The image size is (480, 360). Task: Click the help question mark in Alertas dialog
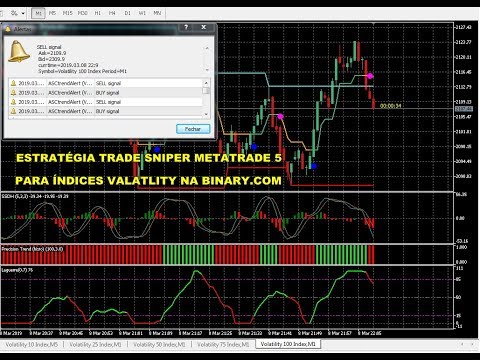click(x=186, y=27)
